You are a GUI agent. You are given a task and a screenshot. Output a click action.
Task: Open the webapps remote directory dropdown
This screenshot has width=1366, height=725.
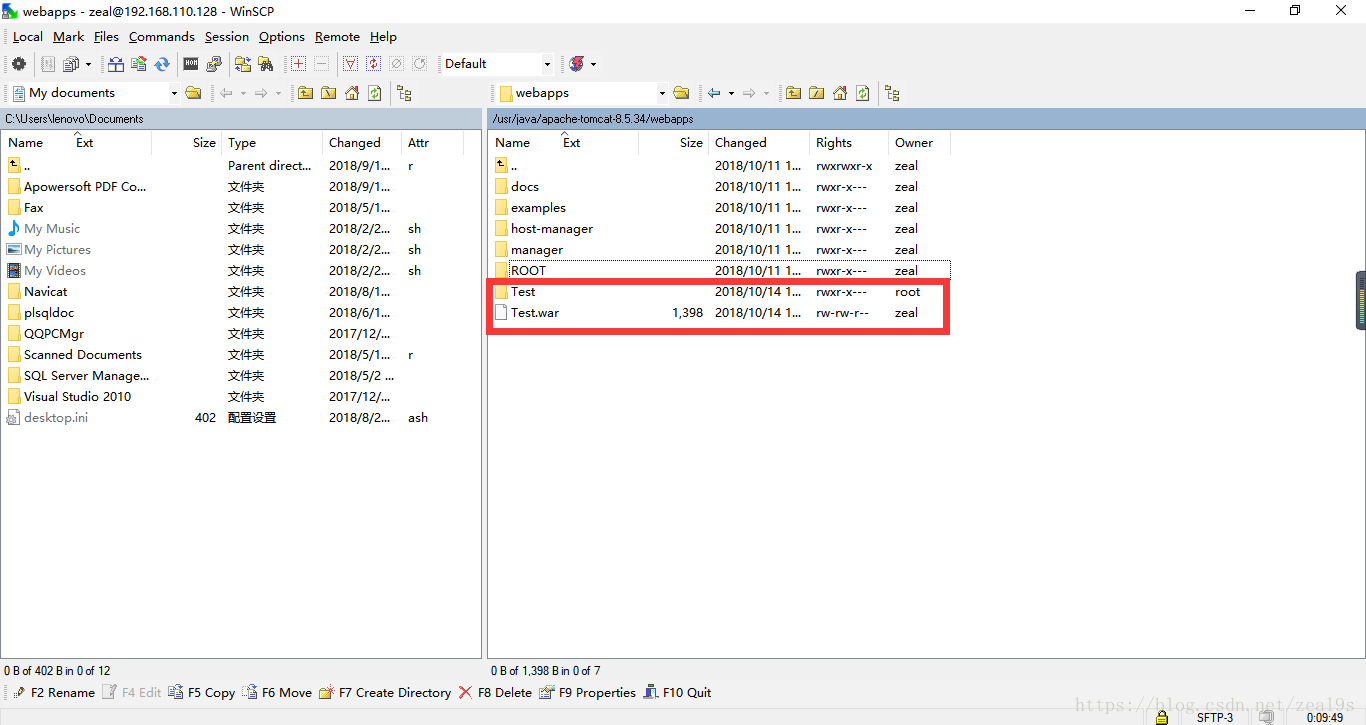(x=661, y=93)
